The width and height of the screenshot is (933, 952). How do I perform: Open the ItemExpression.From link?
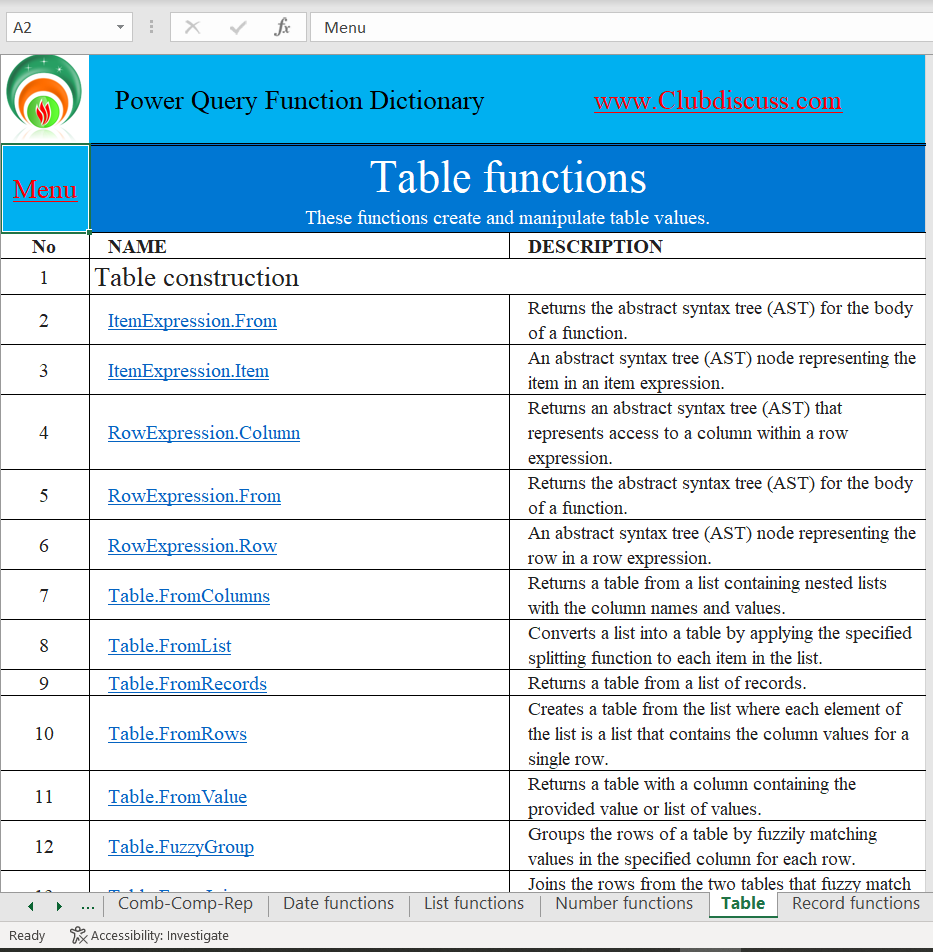tap(192, 321)
